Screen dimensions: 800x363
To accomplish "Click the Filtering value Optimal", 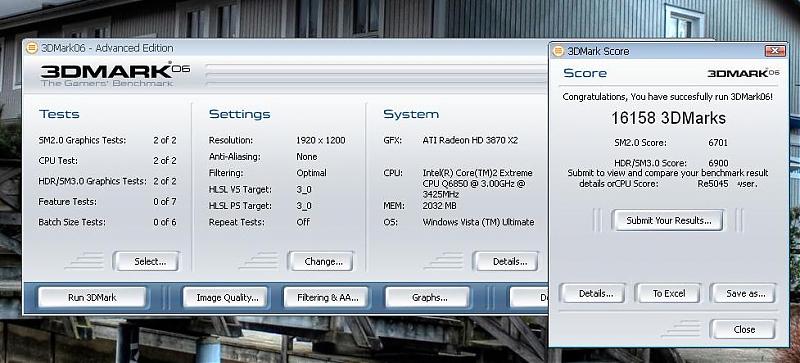I will (x=311, y=173).
